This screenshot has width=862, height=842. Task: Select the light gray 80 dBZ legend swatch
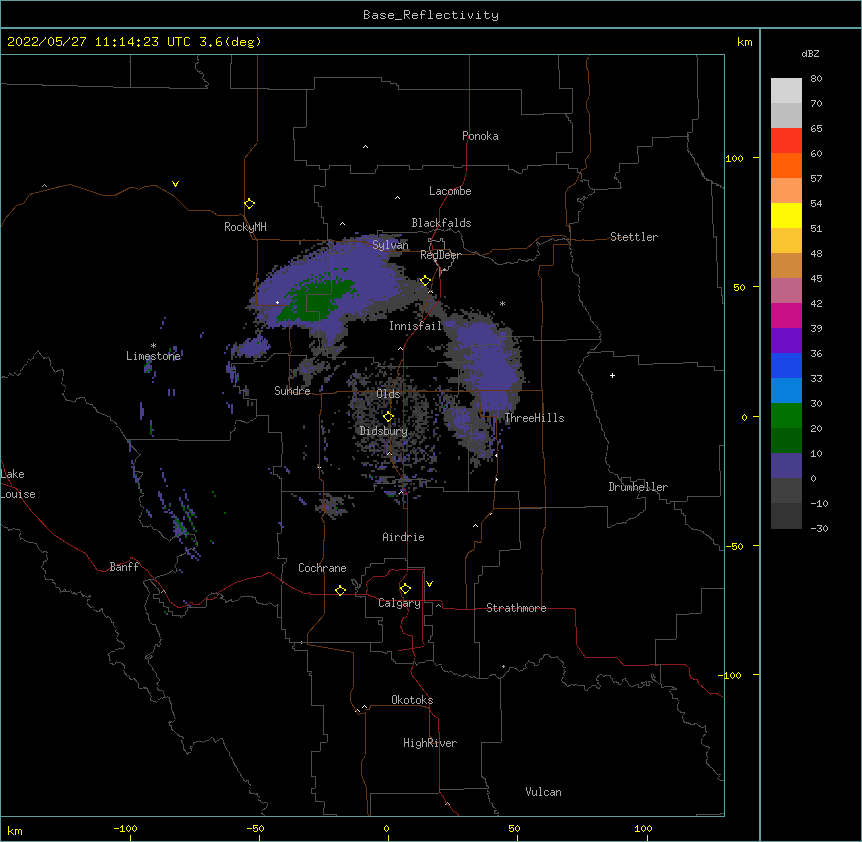click(786, 91)
